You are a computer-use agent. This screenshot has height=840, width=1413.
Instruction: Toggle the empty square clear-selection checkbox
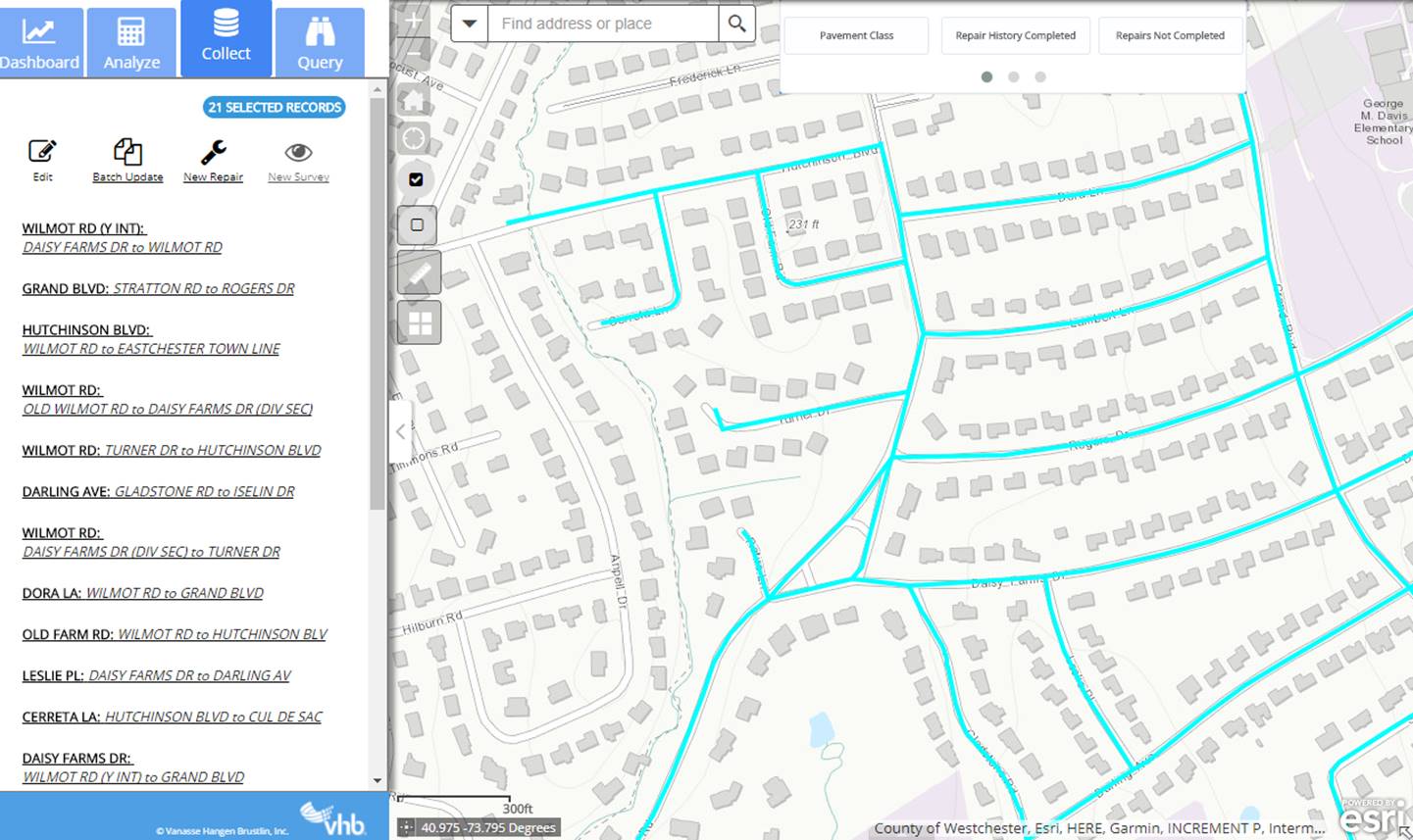[417, 224]
